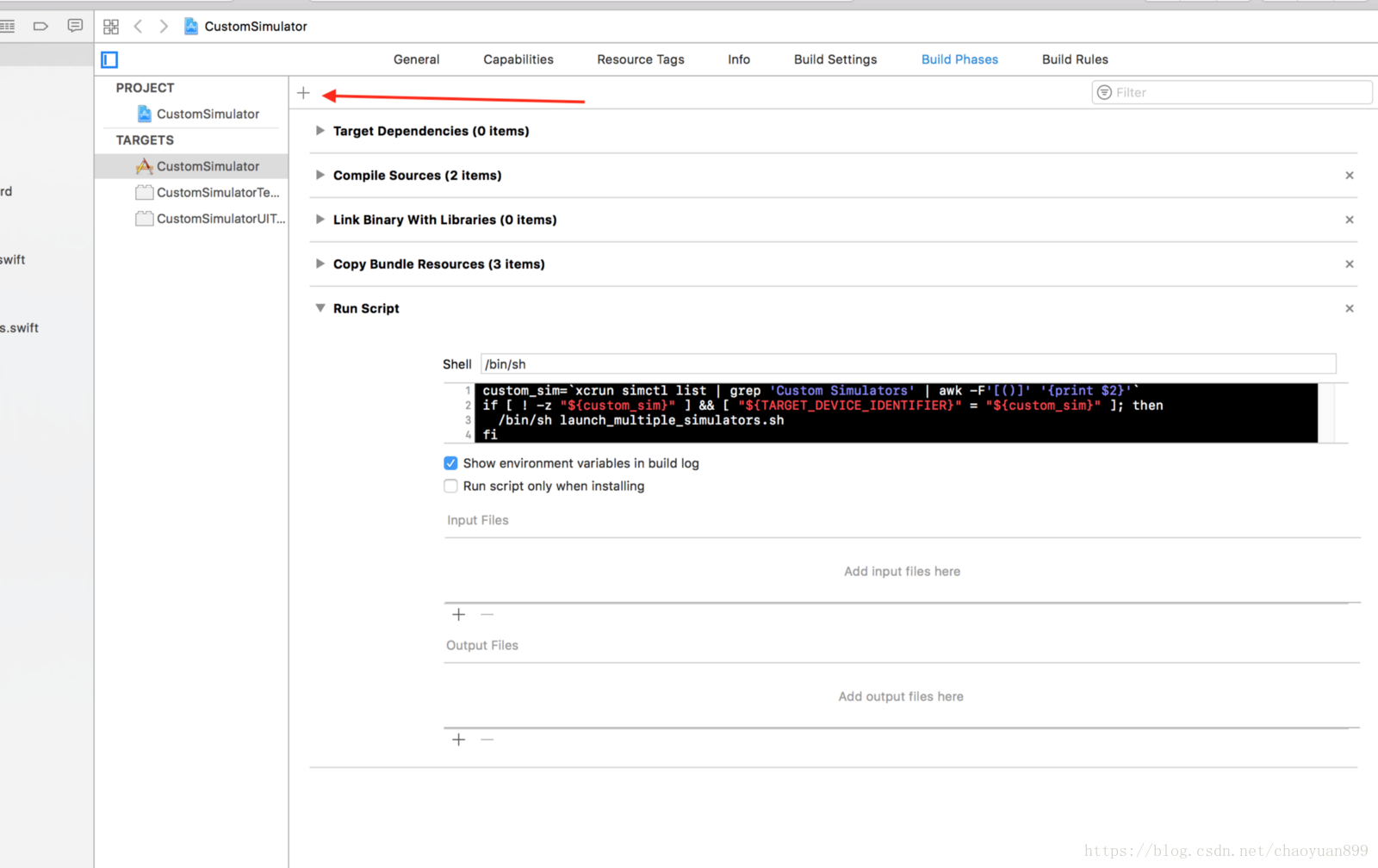Remove the Link Binary With Libraries phase
The image size is (1378, 868).
coord(1350,220)
